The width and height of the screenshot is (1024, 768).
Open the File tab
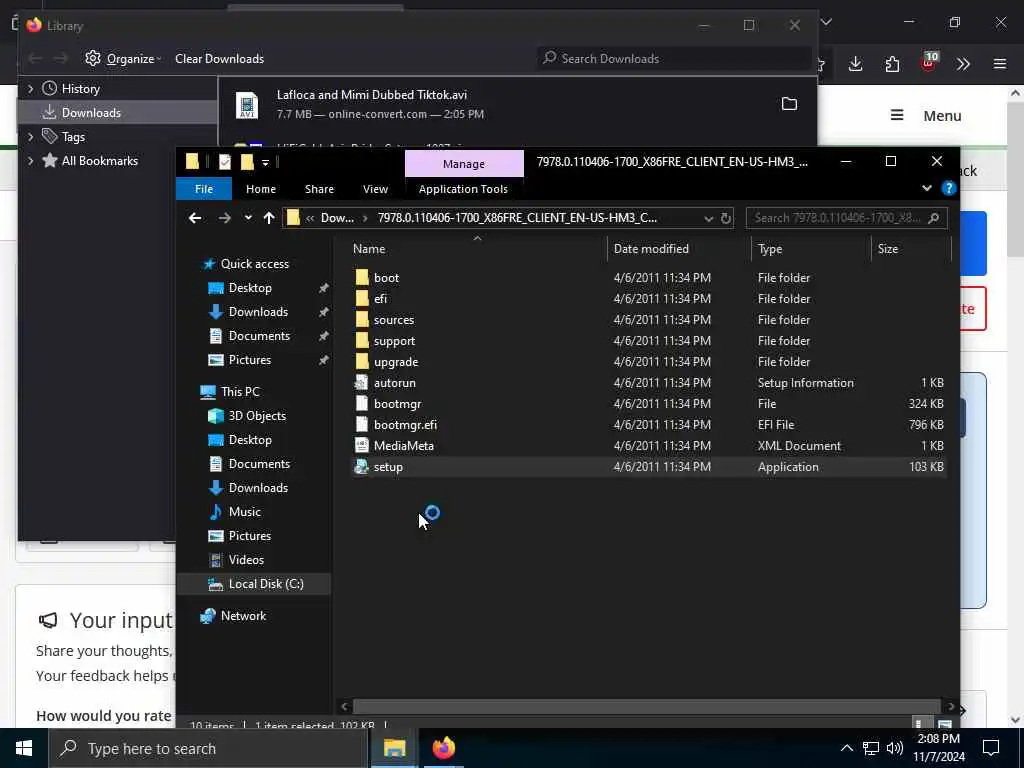click(204, 189)
